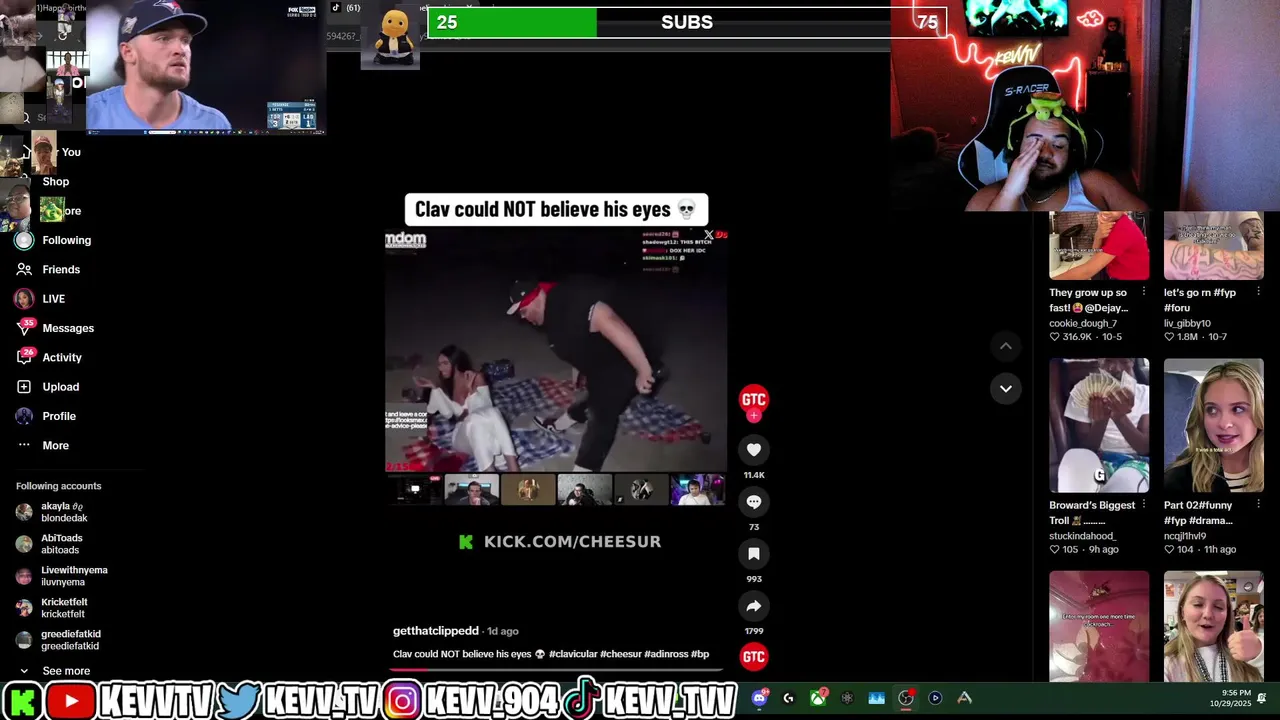Click the Upload plus icon
Viewport: 1280px width, 720px height.
coord(24,387)
